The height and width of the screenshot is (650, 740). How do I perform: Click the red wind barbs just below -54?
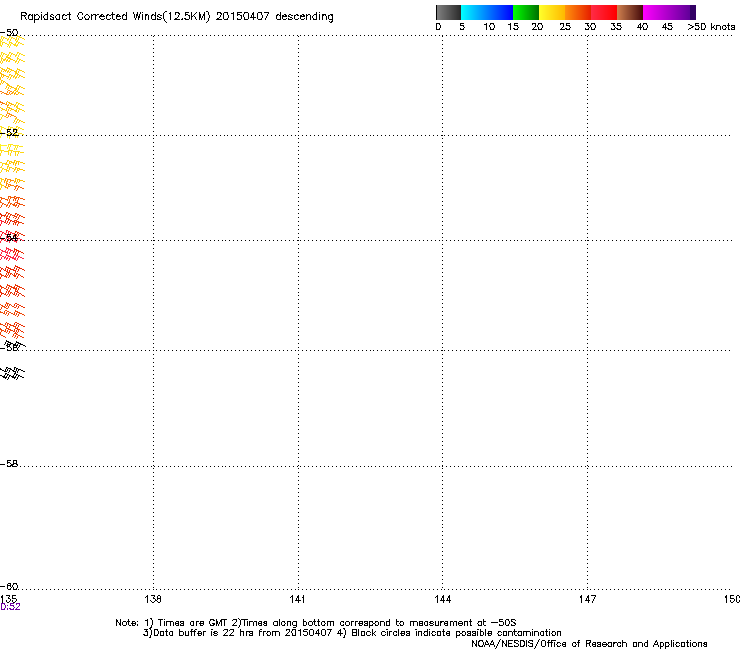click(x=12, y=255)
